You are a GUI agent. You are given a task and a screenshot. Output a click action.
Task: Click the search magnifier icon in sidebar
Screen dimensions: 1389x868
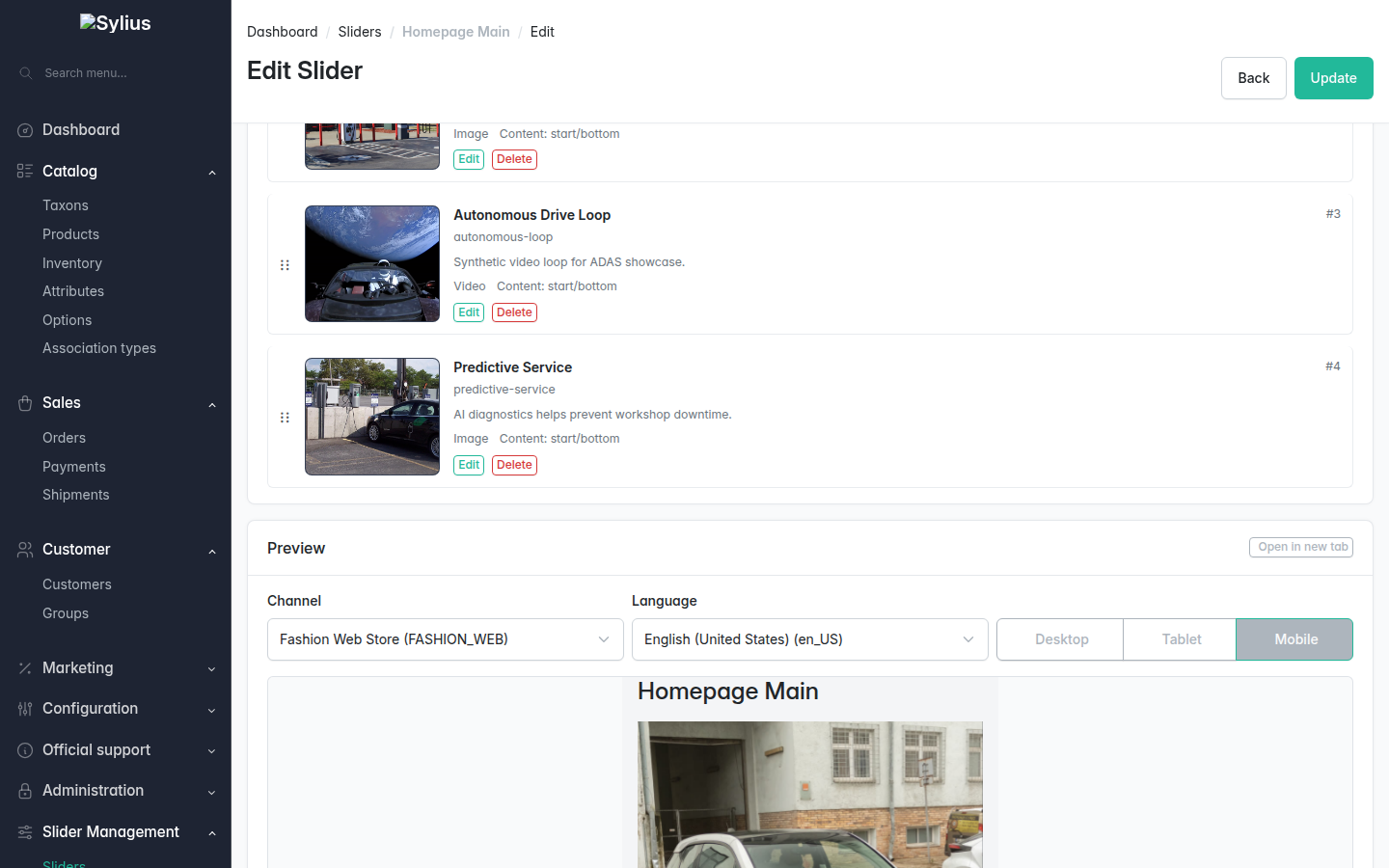[26, 73]
